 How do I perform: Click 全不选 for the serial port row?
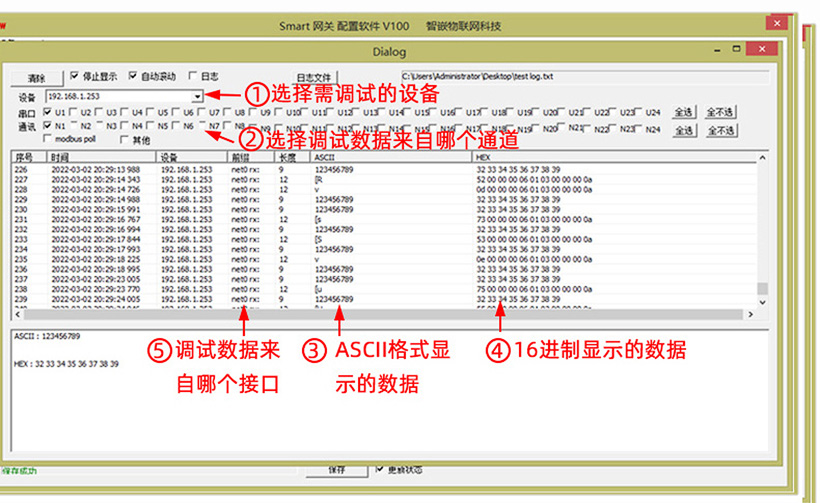click(719, 113)
